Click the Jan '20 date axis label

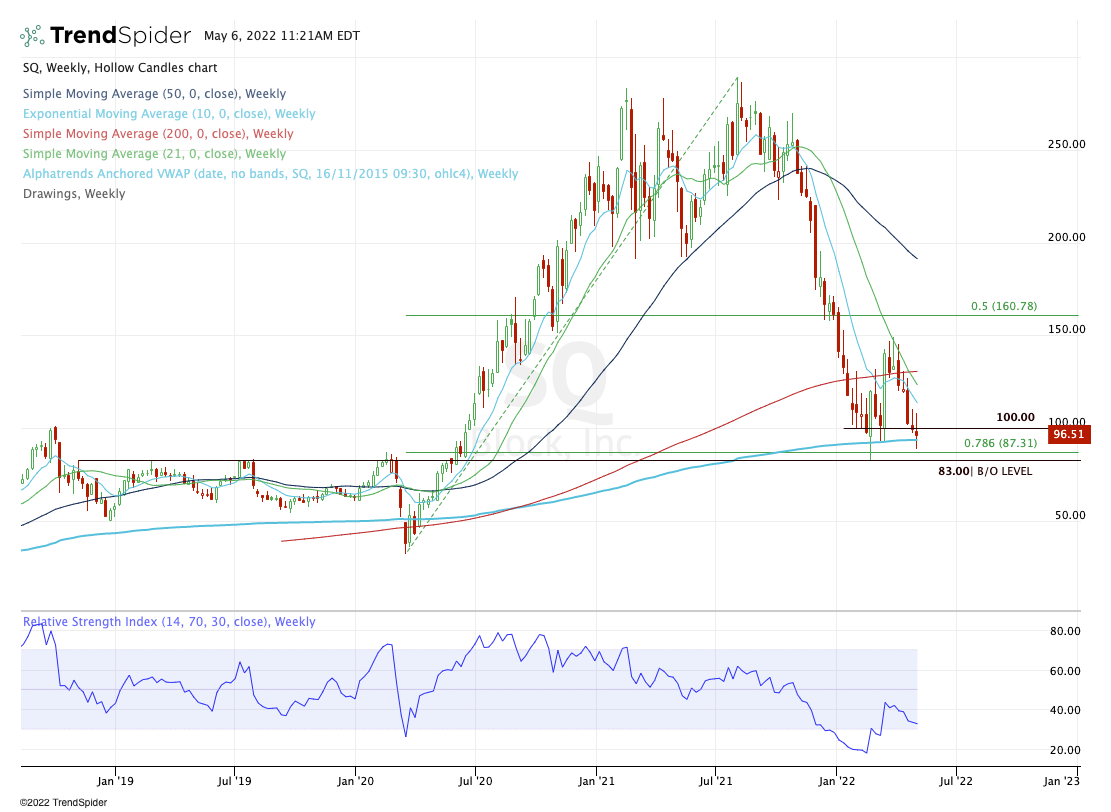(x=356, y=781)
